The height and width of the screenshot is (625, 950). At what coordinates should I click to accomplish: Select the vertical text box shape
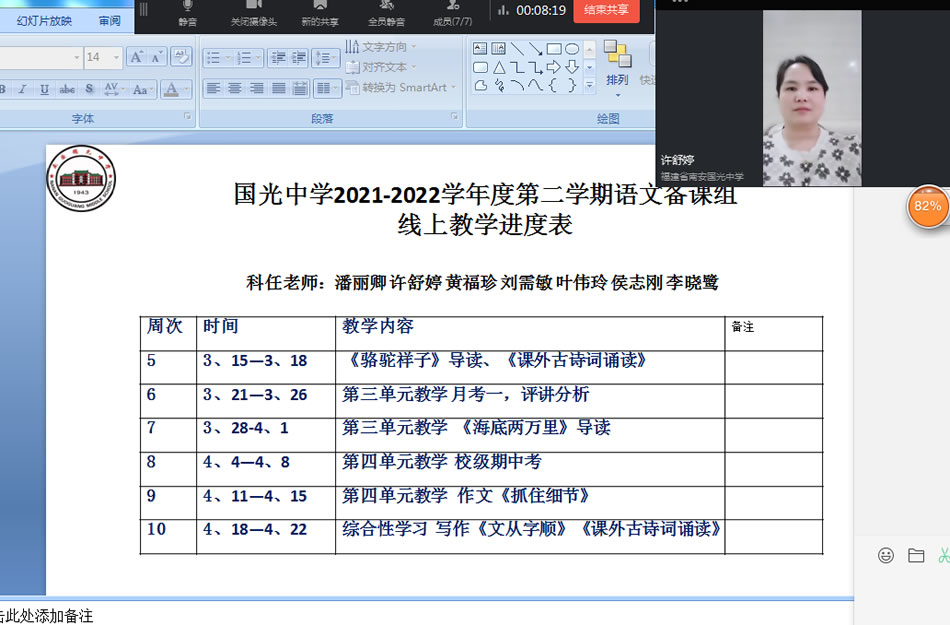499,48
